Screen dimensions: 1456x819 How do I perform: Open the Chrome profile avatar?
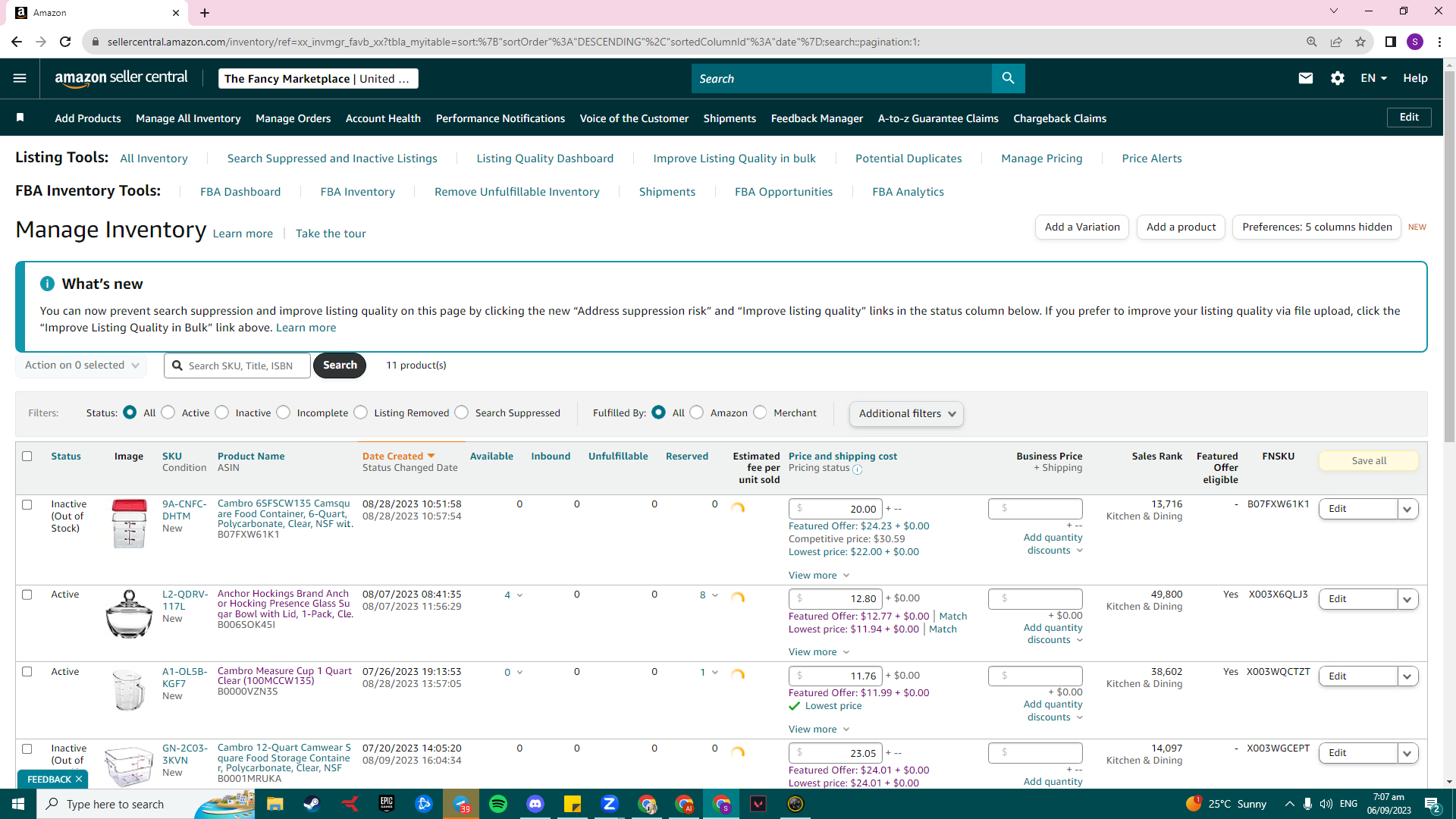pos(1415,42)
